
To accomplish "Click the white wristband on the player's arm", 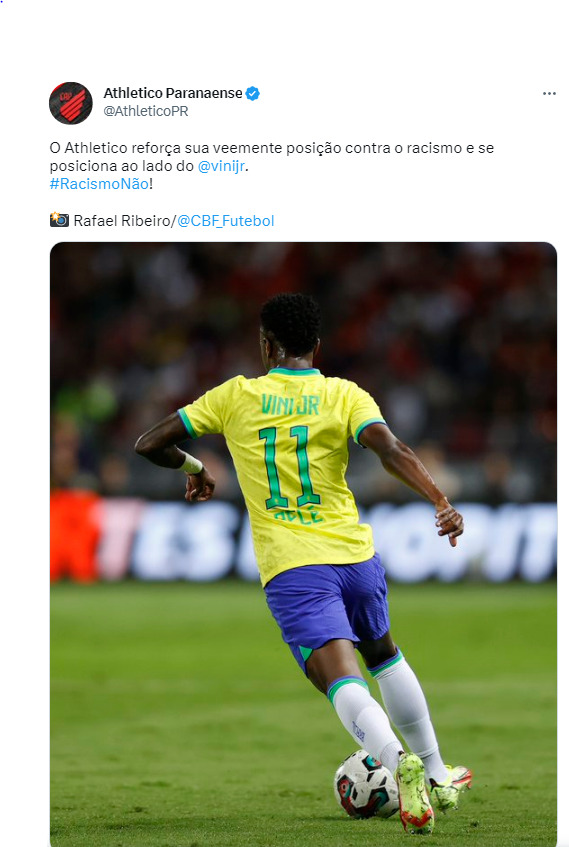I will 191,464.
